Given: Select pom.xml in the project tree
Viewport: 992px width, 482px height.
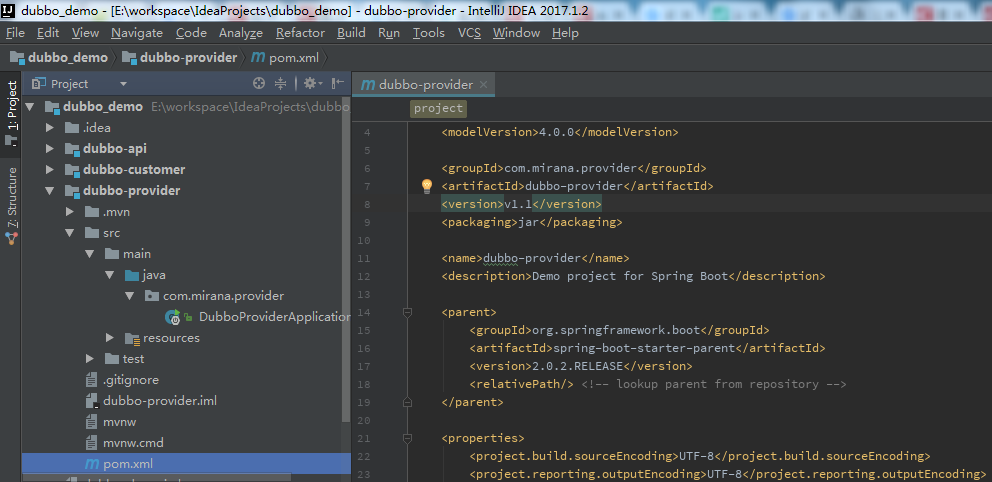Looking at the screenshot, I should pyautogui.click(x=186, y=464).
